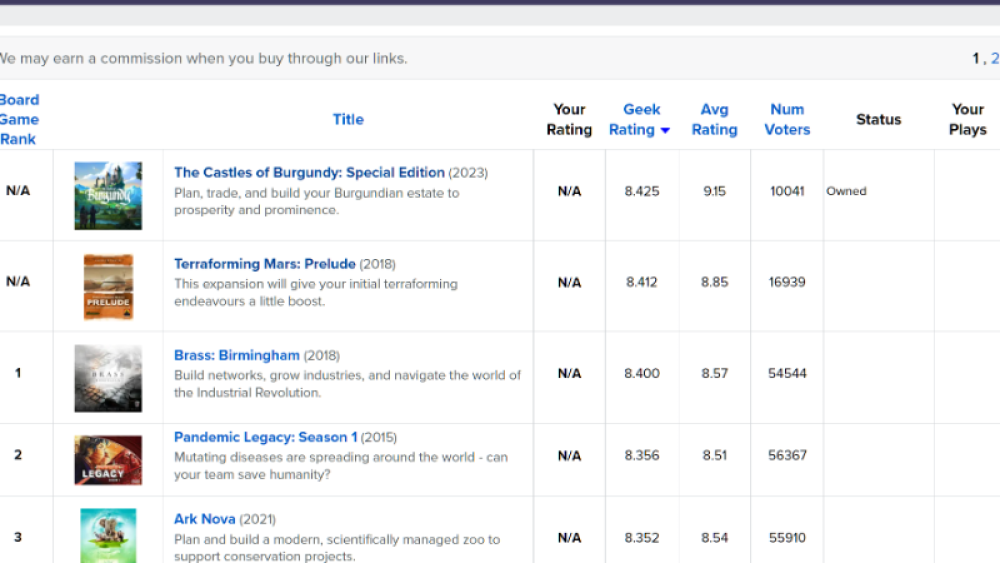The height and width of the screenshot is (563, 1000).
Task: Sort by Geek Rating column header
Action: tap(638, 119)
